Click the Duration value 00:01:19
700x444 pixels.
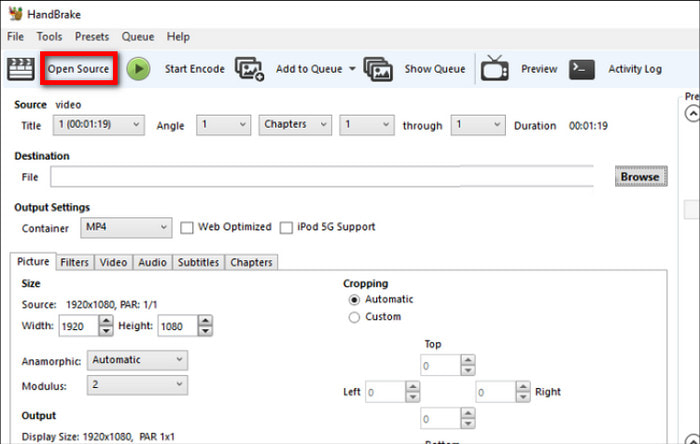point(588,126)
